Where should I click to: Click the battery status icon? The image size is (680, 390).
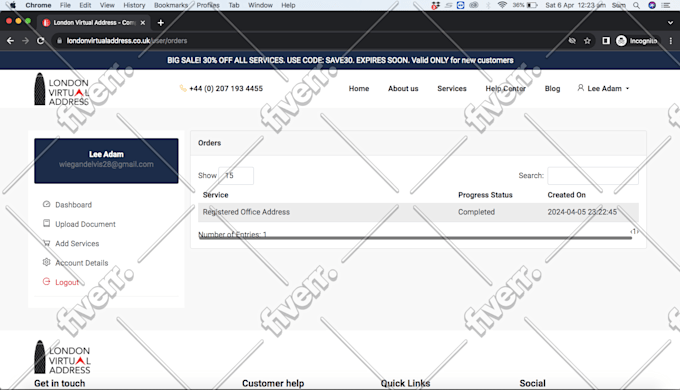pos(532,5)
